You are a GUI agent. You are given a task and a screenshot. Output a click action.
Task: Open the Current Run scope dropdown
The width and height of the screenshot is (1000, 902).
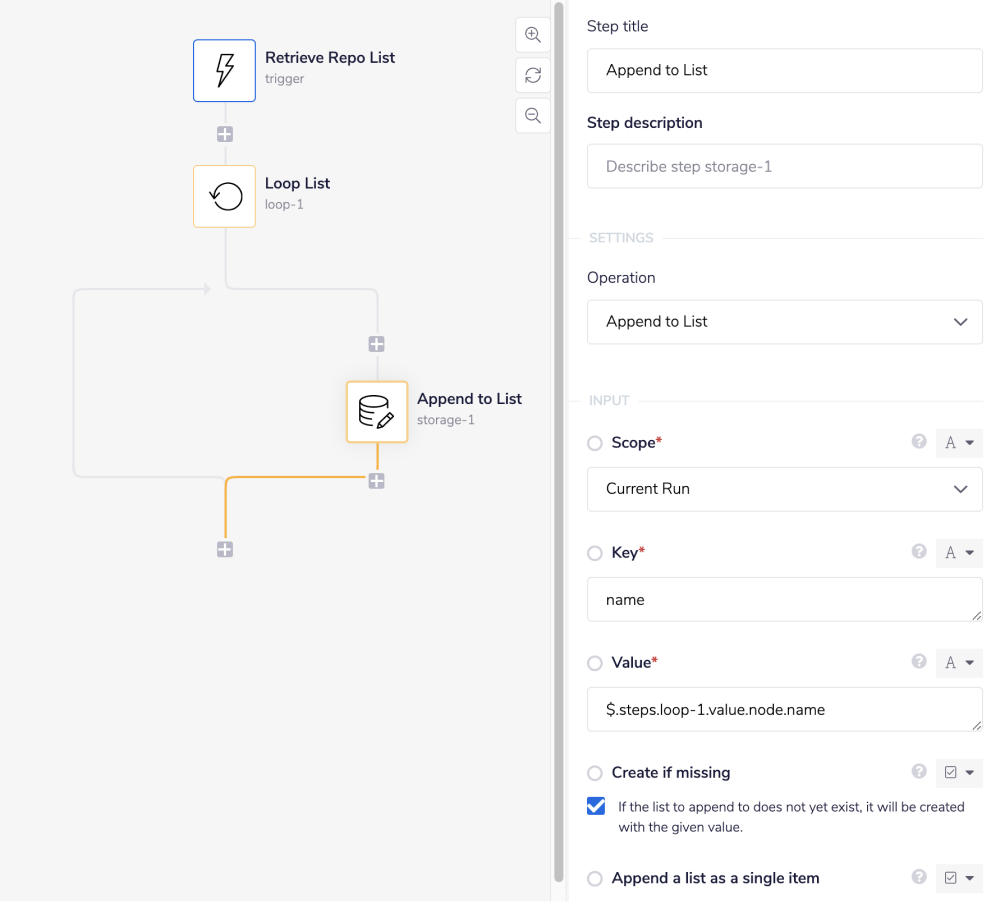(784, 489)
